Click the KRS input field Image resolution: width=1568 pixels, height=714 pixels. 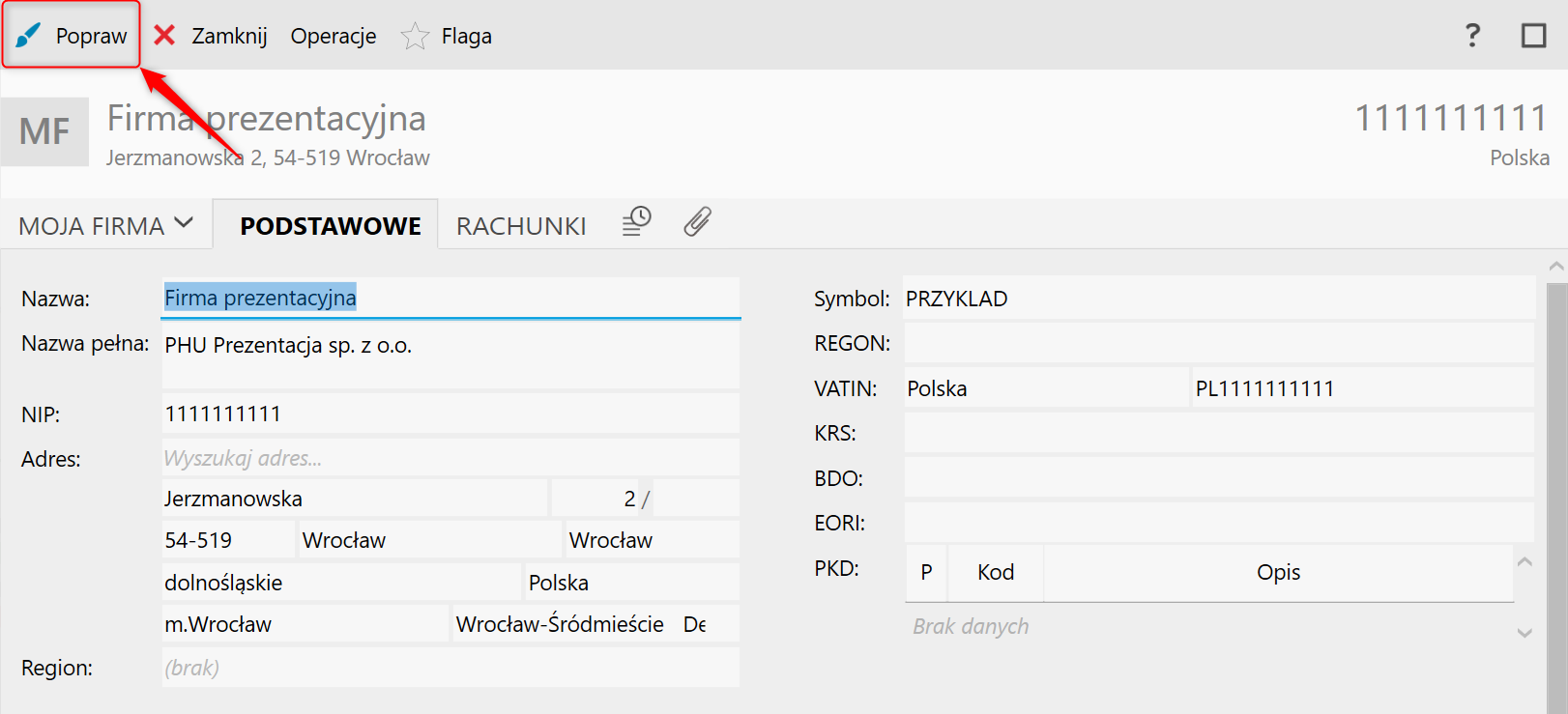[1218, 433]
